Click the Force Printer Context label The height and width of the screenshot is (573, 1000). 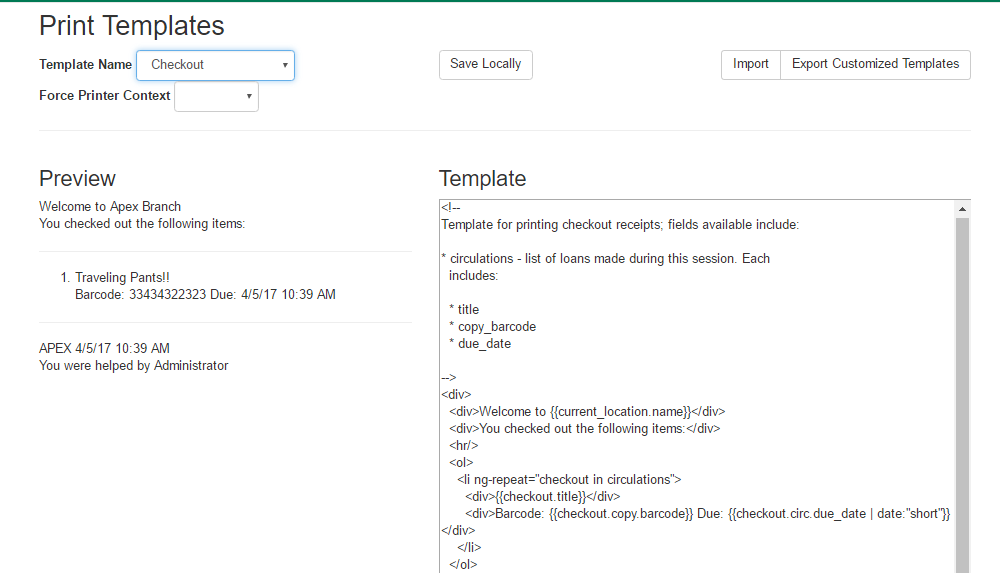[104, 96]
